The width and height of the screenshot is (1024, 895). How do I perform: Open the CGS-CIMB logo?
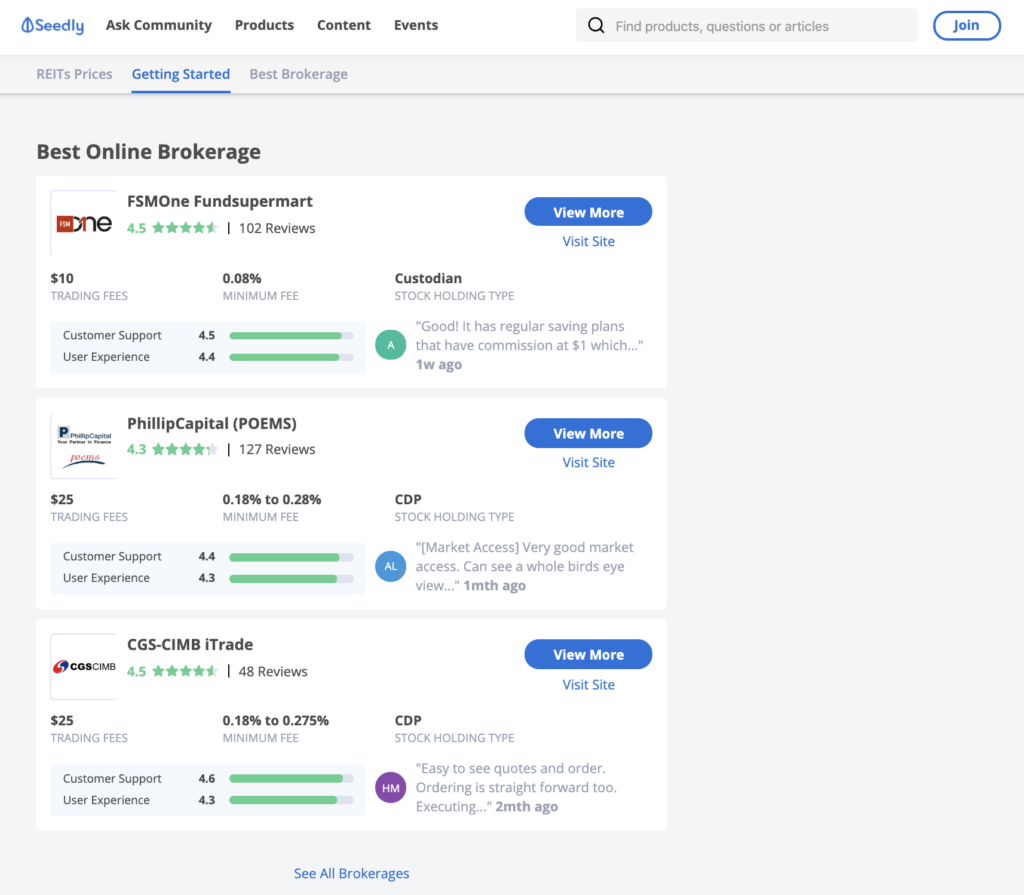pos(84,666)
